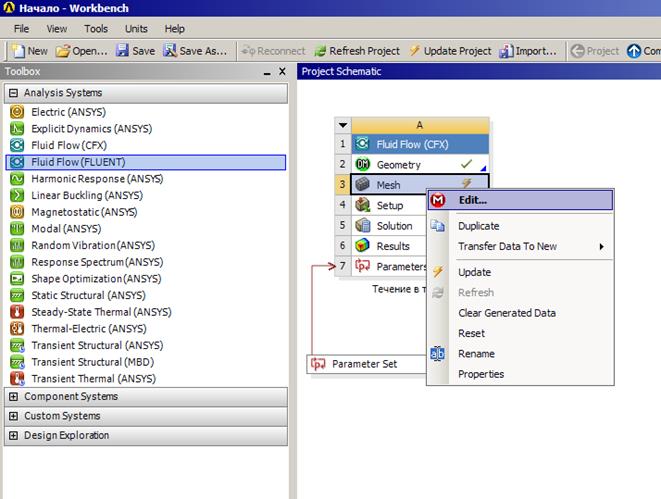Open the system A header dropdown arrow
The height and width of the screenshot is (499, 661).
tap(343, 125)
